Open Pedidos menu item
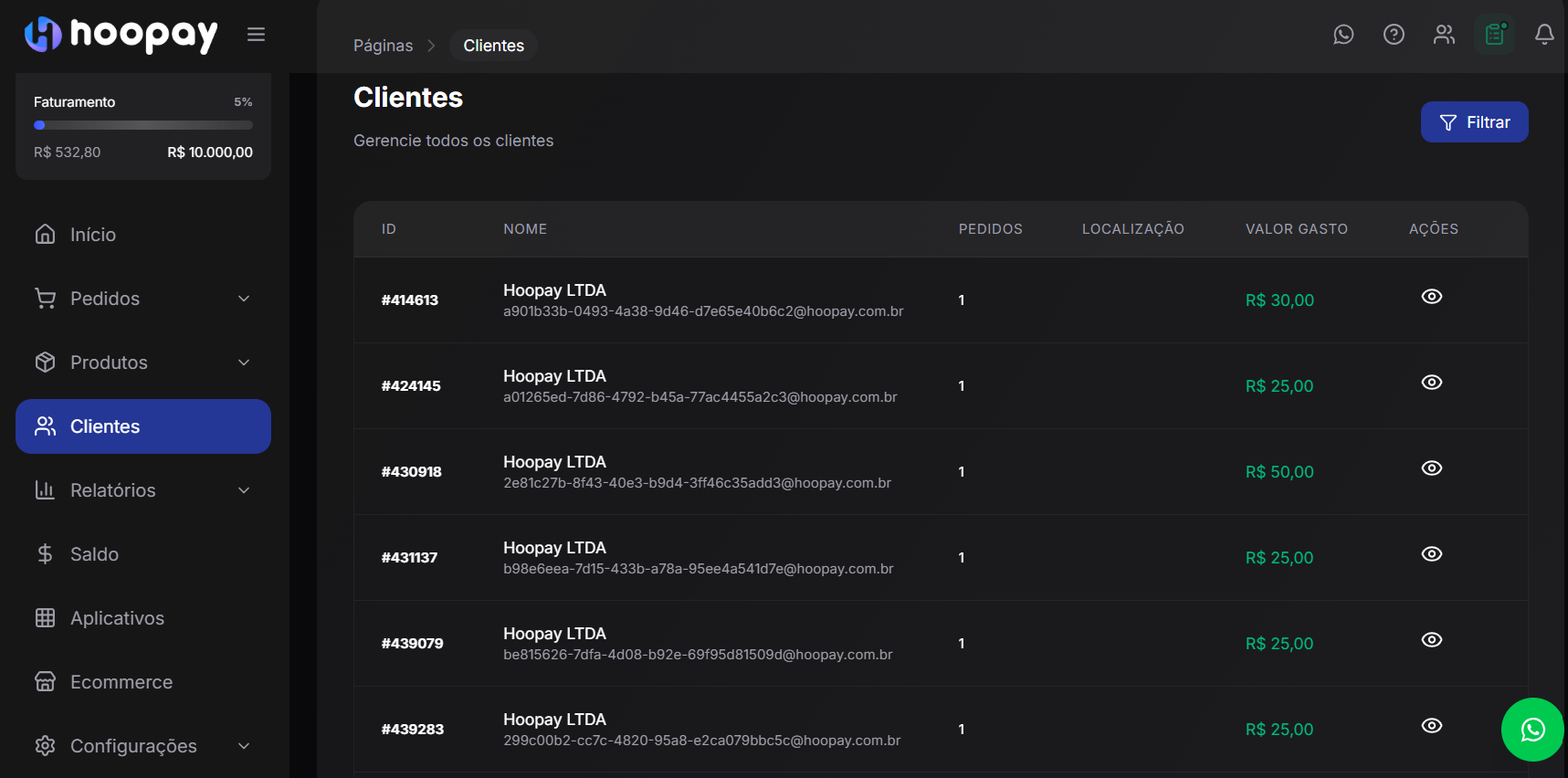 coord(143,299)
